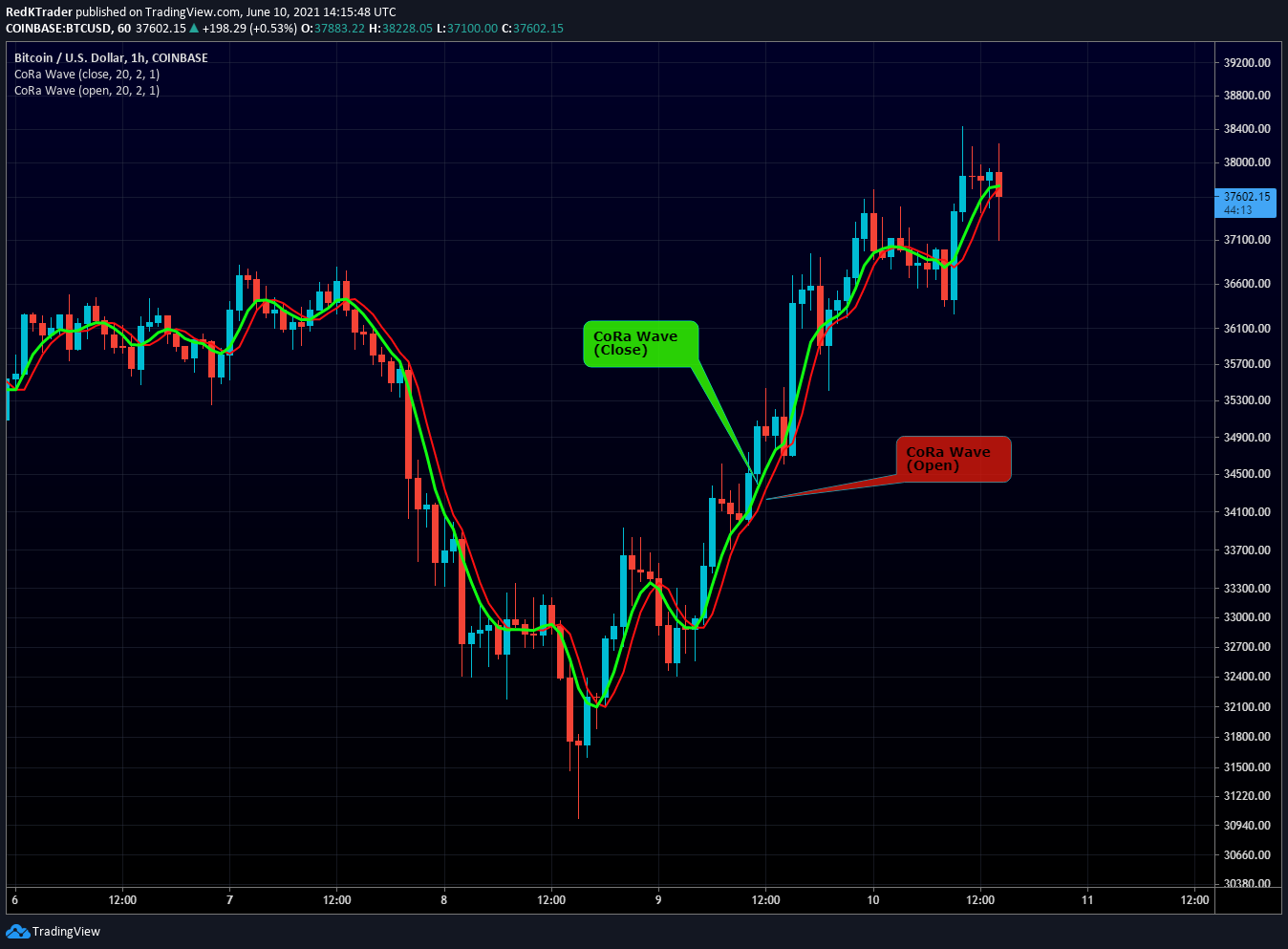
Task: Click the open value O:37883.22 in header
Action: click(x=333, y=29)
